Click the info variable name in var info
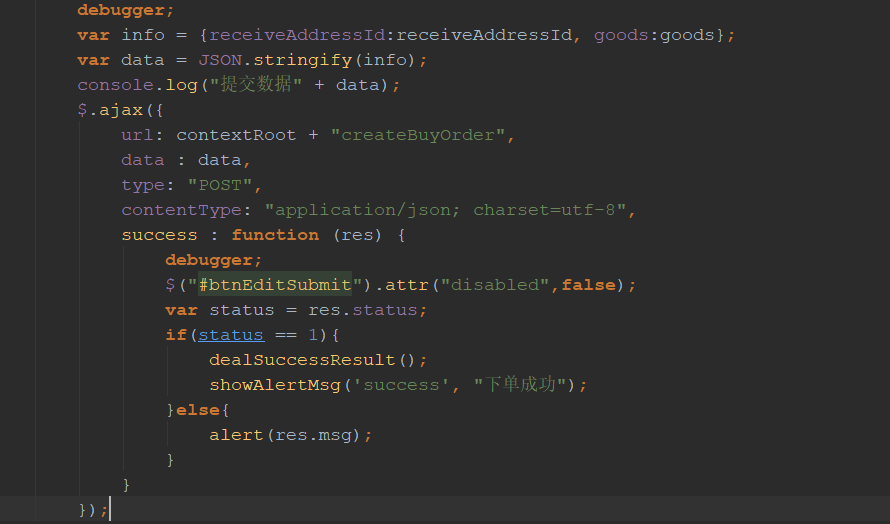 tap(142, 35)
